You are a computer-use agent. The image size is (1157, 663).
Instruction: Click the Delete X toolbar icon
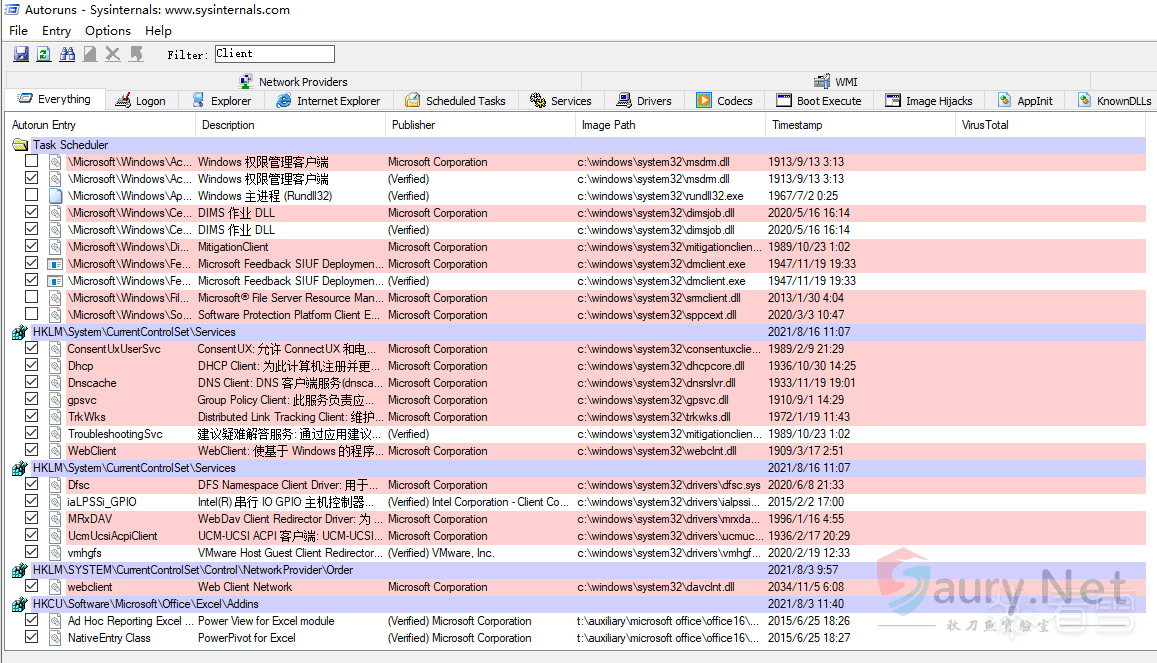113,54
